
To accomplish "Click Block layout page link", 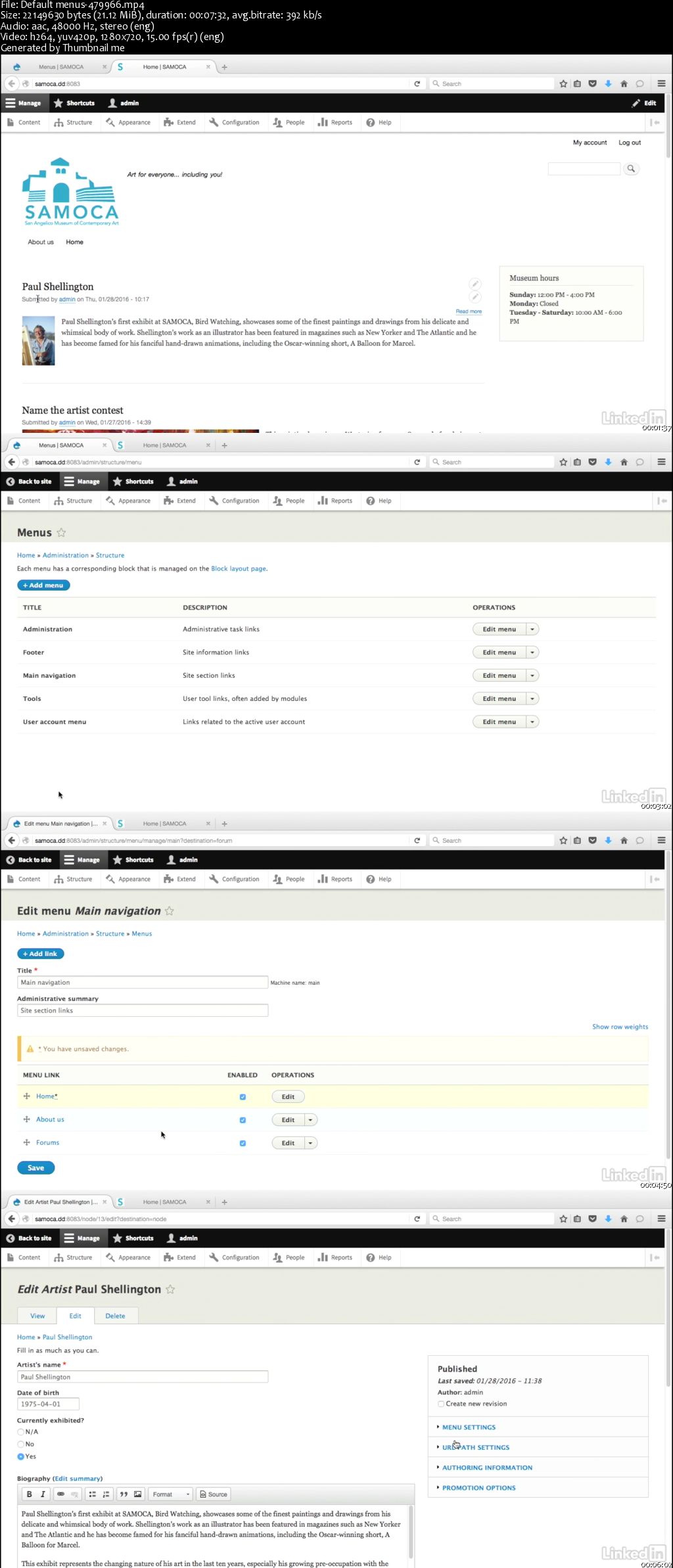I will click(239, 569).
